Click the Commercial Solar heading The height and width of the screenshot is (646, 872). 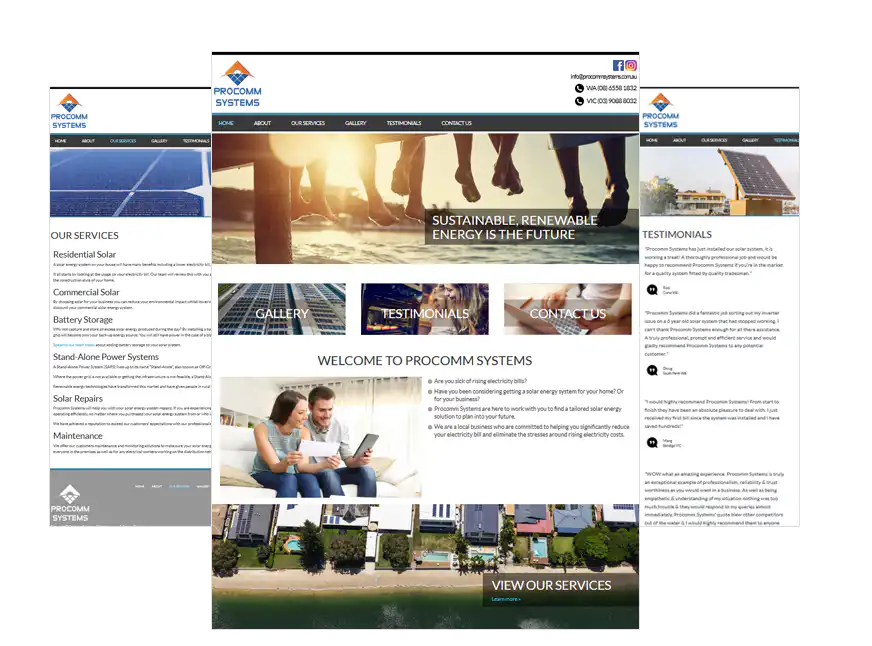pyautogui.click(x=86, y=292)
